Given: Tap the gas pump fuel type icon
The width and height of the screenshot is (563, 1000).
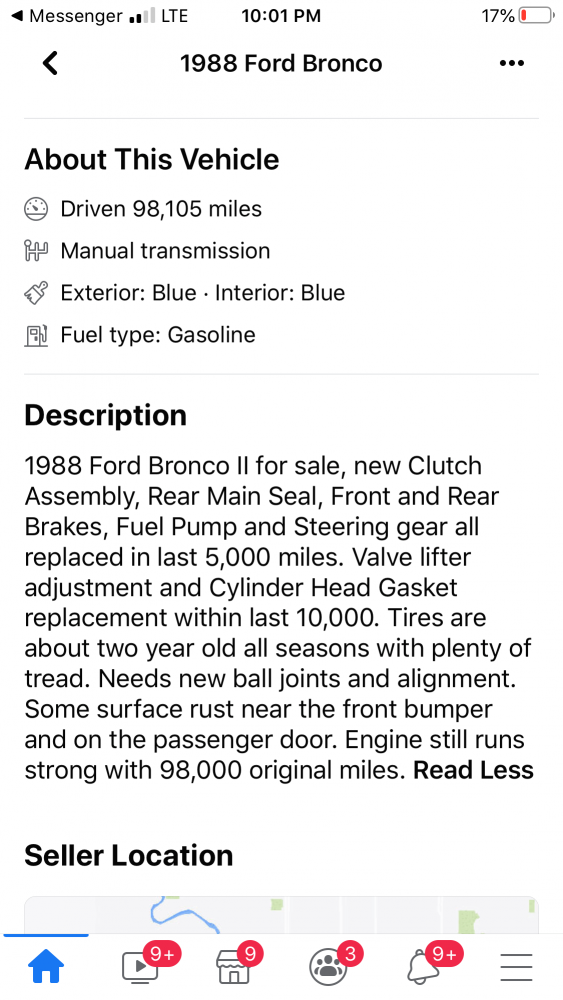Looking at the screenshot, I should point(36,335).
